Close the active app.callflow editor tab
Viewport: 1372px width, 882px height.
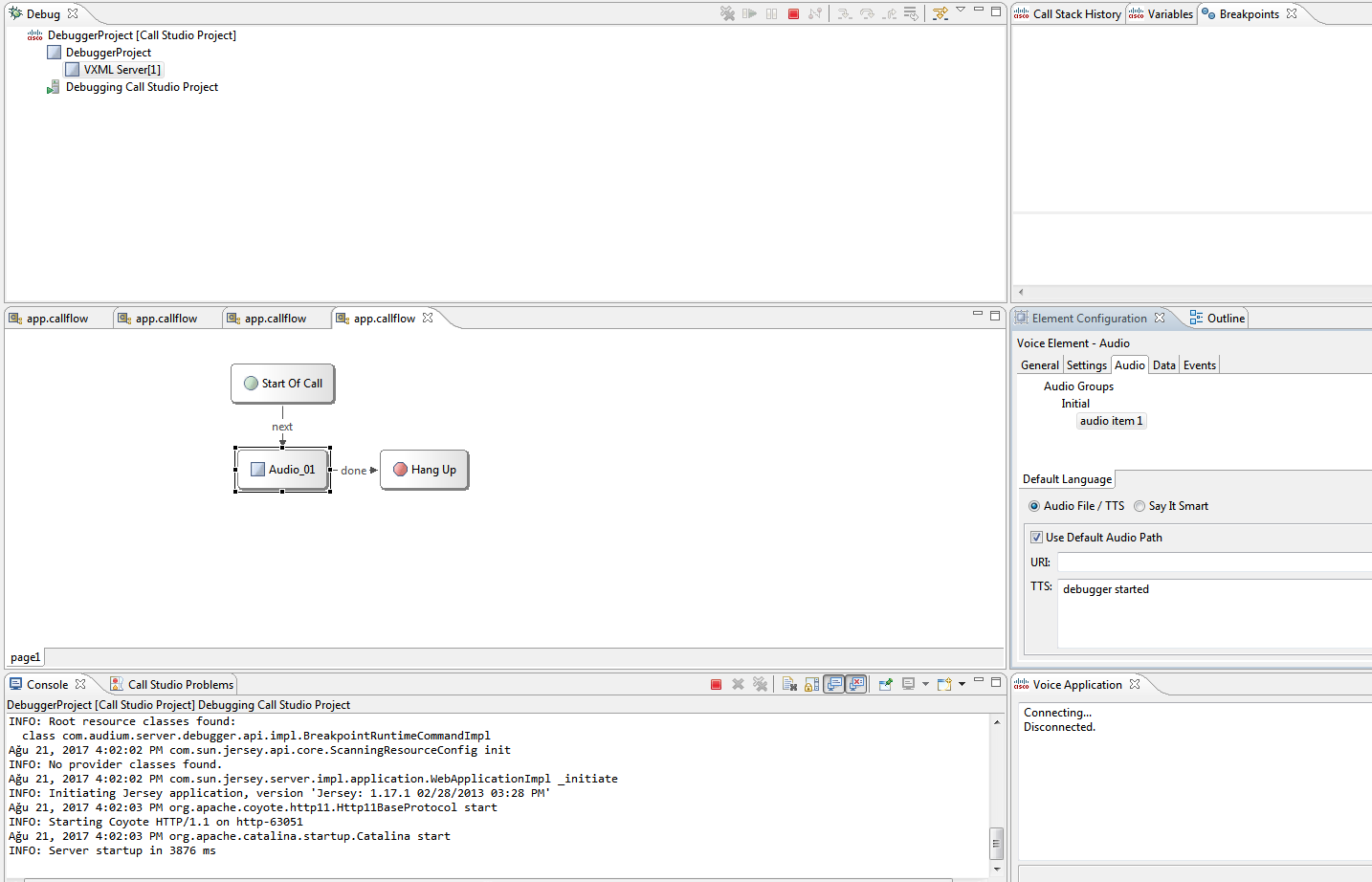pyautogui.click(x=428, y=318)
